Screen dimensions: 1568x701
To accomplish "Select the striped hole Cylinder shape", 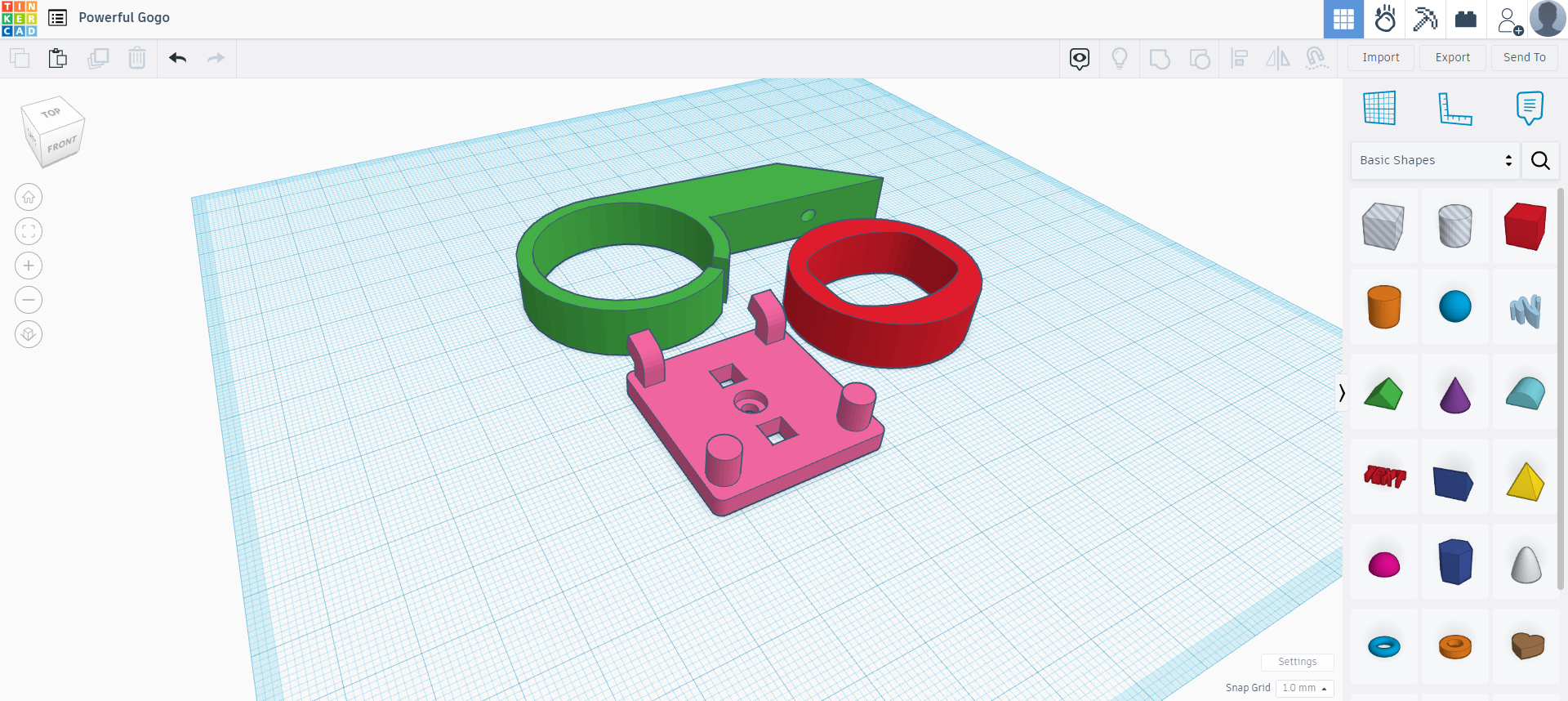I will (1454, 226).
